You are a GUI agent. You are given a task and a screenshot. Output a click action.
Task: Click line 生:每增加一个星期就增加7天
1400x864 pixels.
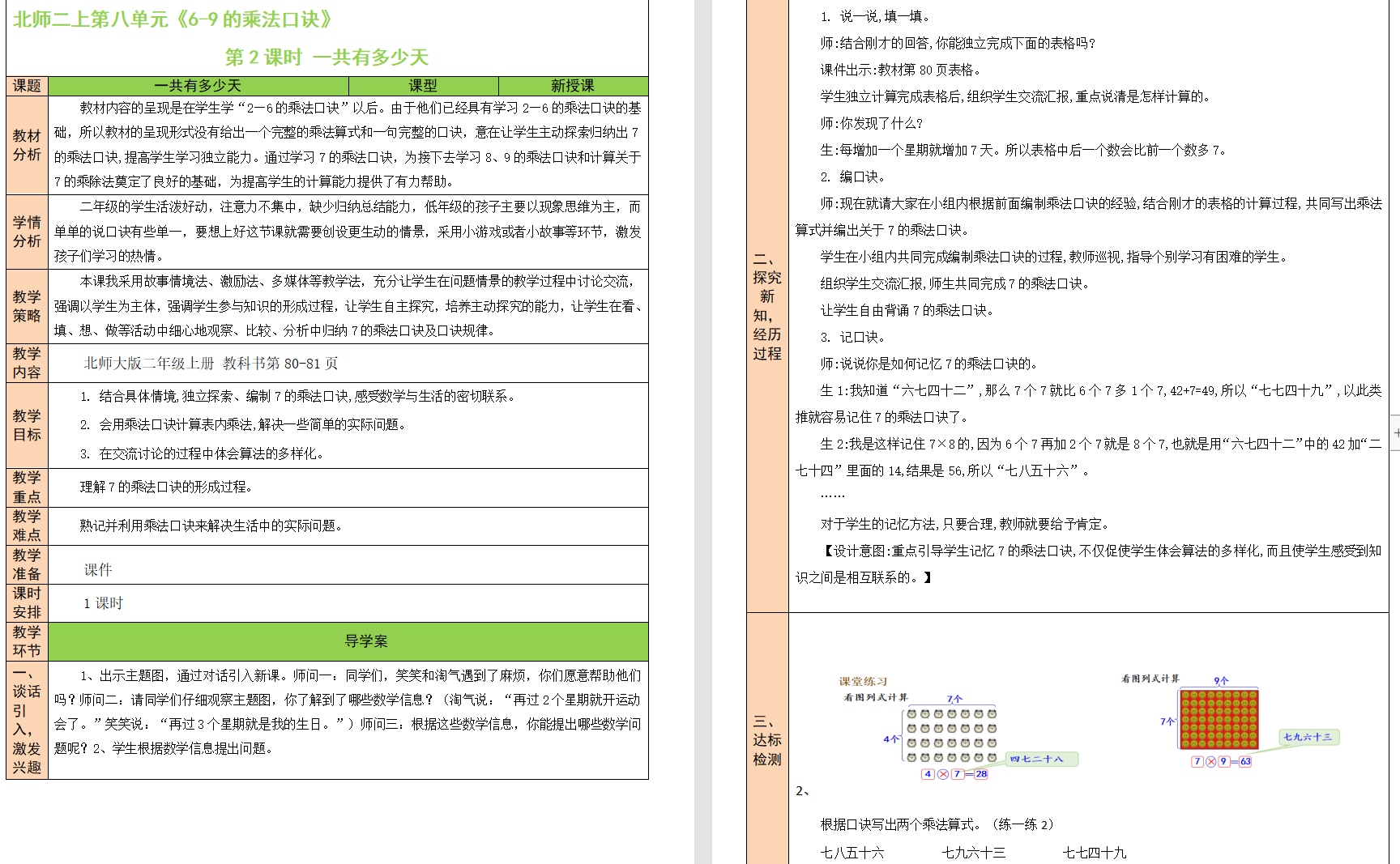[1025, 150]
